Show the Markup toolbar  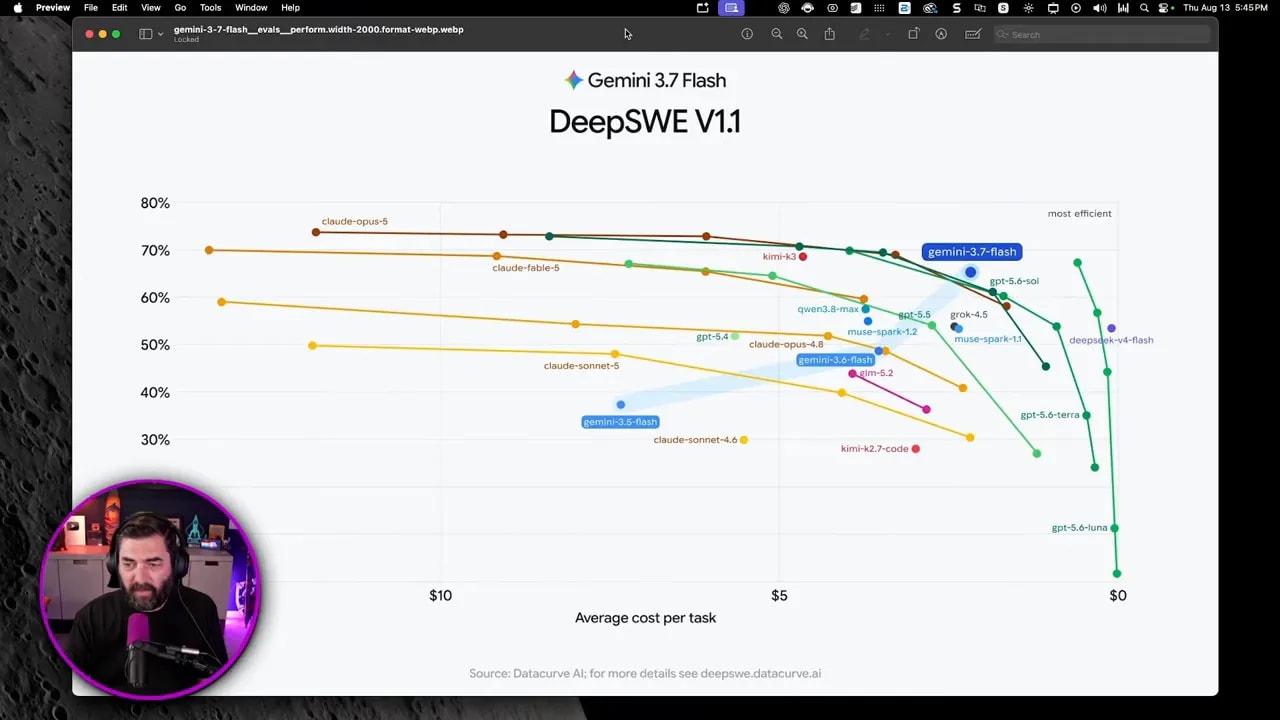(x=941, y=34)
